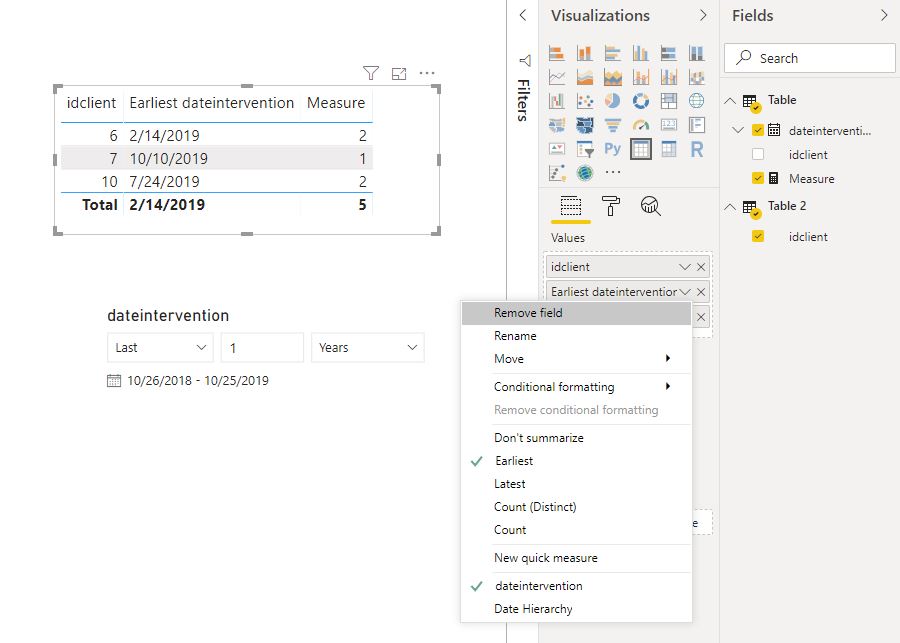Image resolution: width=900 pixels, height=643 pixels.
Task: Open the Move submenu
Action: (576, 359)
